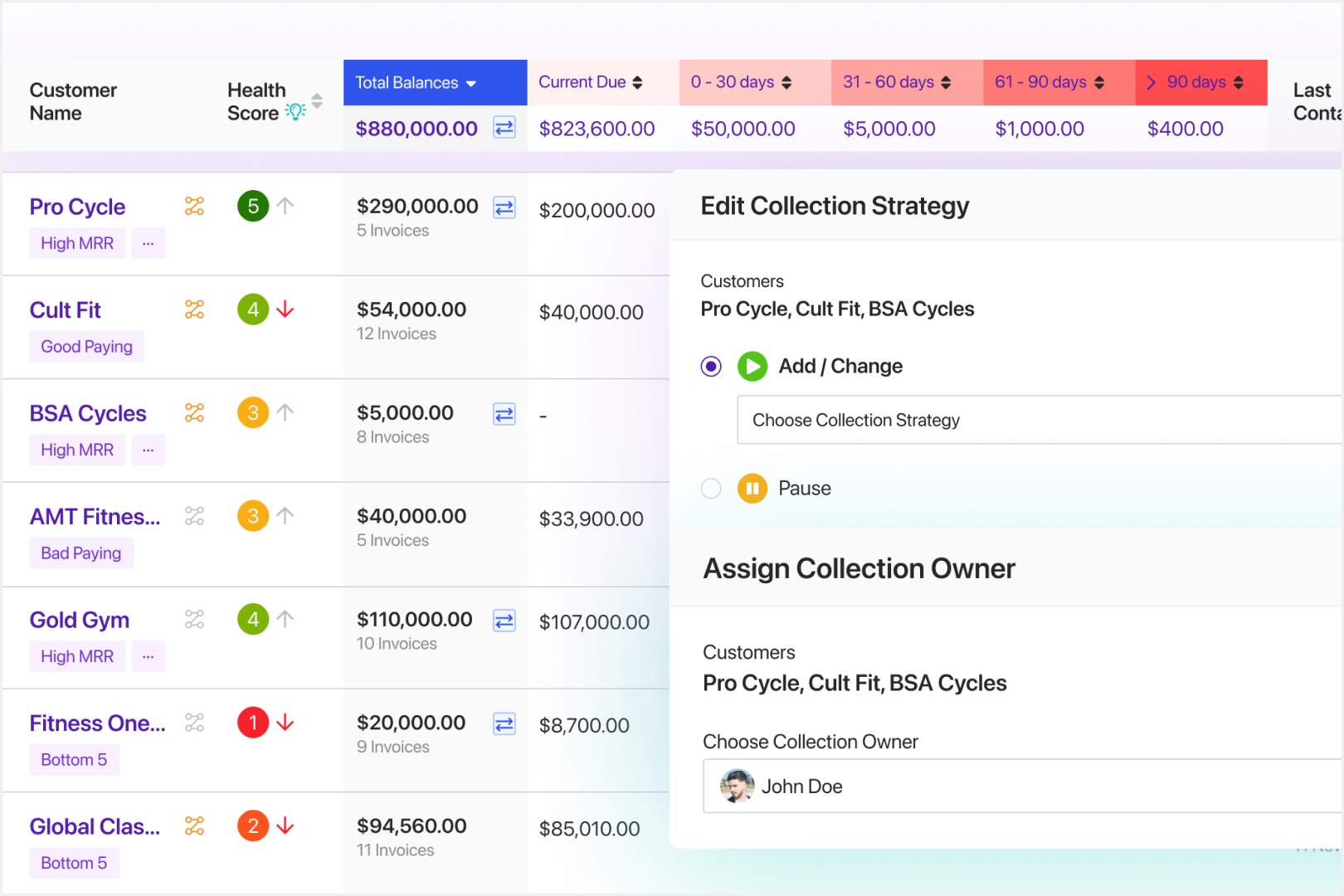
Task: Click the green play icon for Add / Change
Action: click(x=752, y=366)
